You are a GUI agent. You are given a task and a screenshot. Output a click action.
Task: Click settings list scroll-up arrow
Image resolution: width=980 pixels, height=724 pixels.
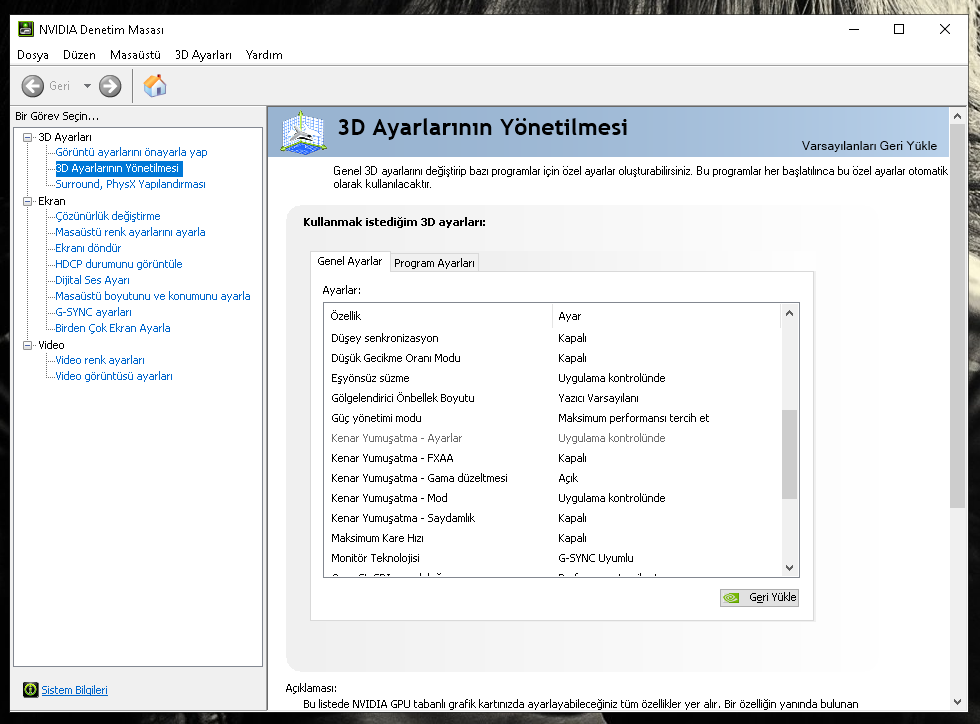coord(789,313)
